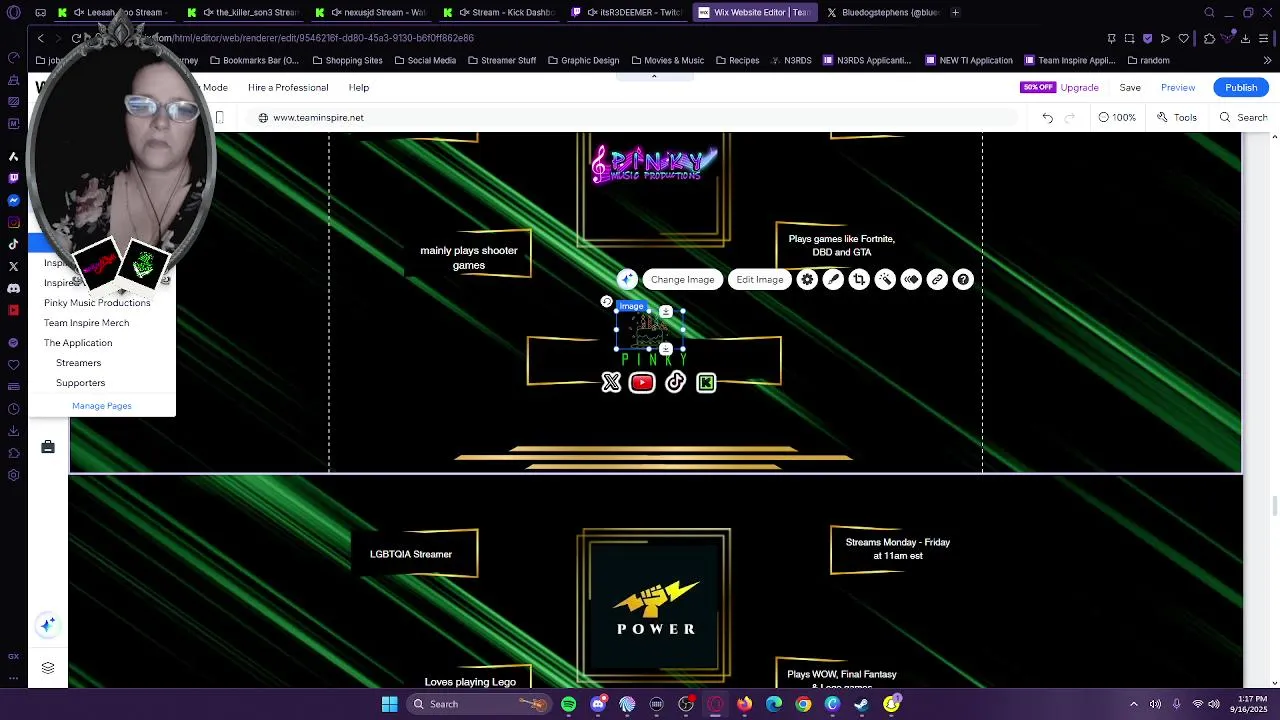1280x720 pixels.
Task: Open image Animation icon
Action: (911, 280)
